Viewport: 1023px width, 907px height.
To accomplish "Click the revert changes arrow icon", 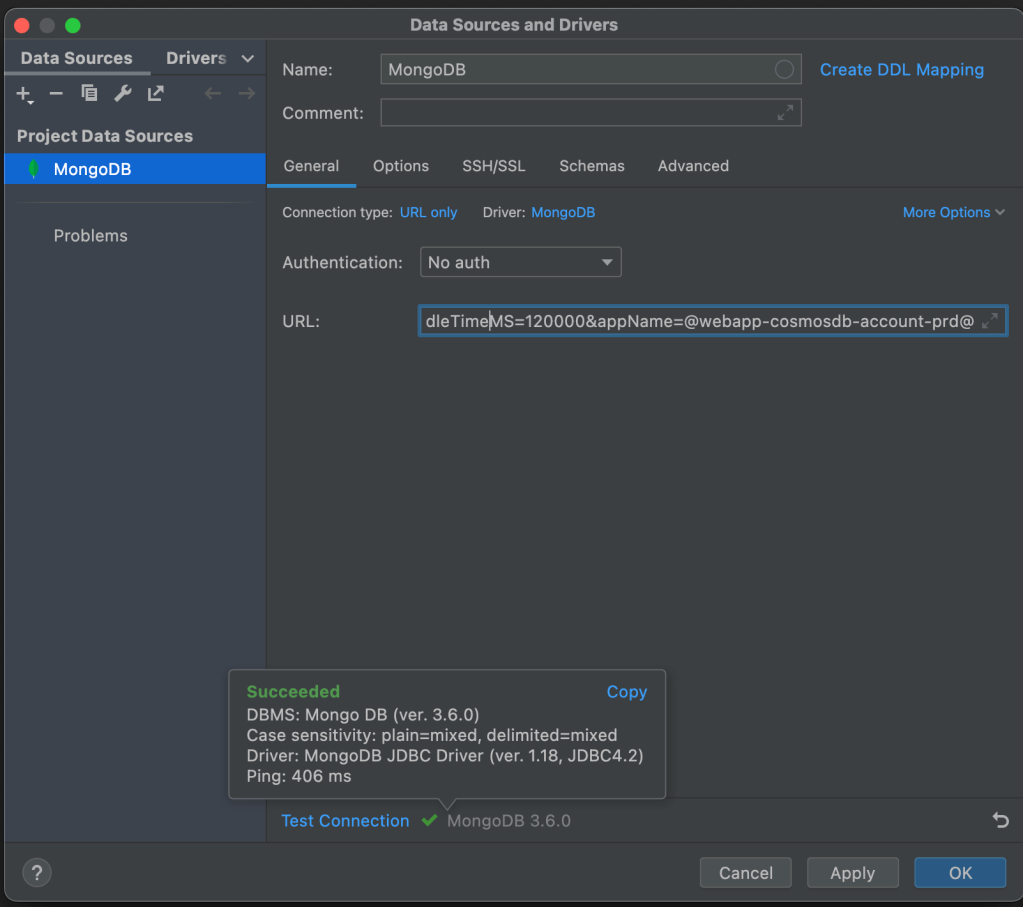I will click(x=1000, y=821).
